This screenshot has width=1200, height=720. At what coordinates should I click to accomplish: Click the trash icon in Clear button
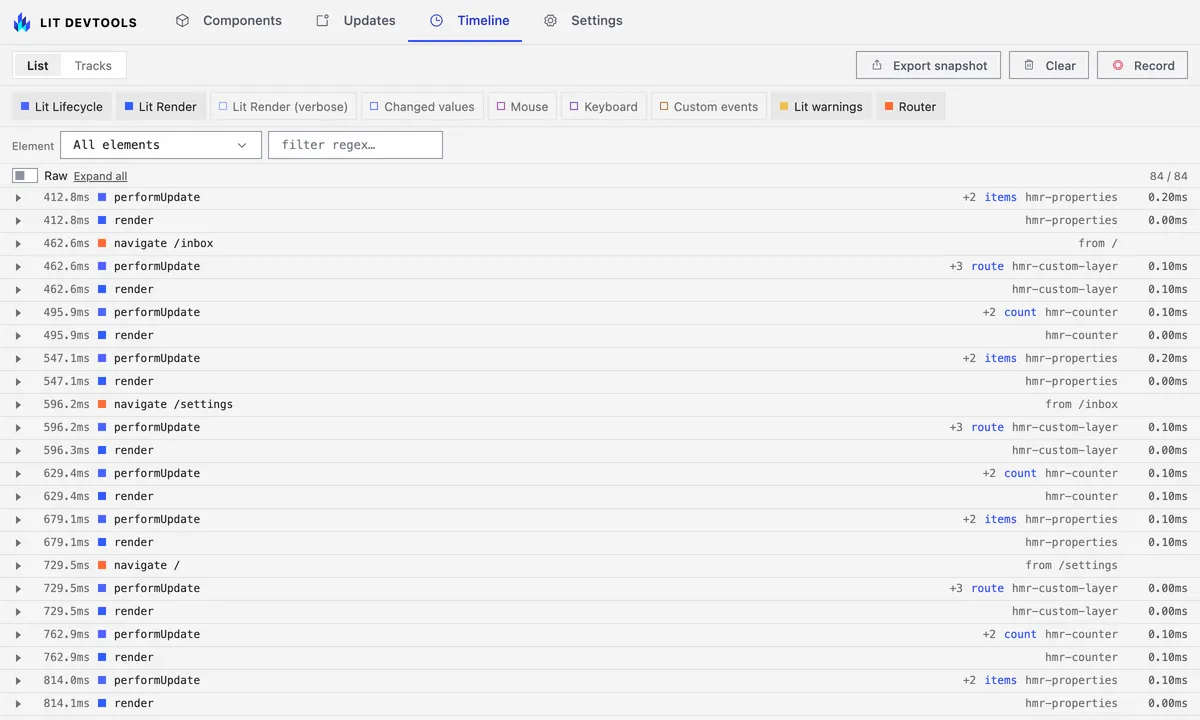1029,65
